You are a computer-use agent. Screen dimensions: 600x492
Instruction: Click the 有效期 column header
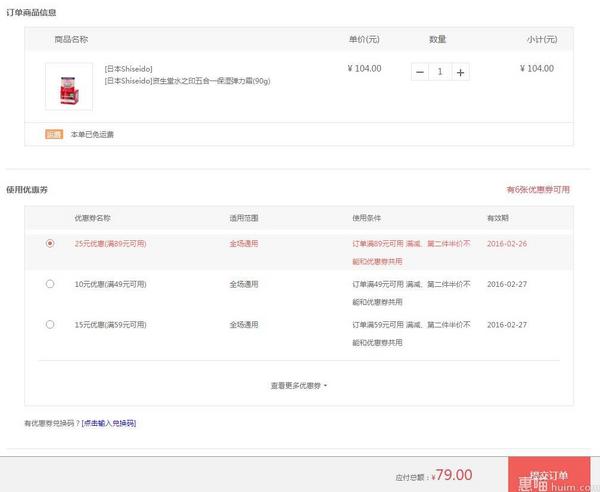497,218
